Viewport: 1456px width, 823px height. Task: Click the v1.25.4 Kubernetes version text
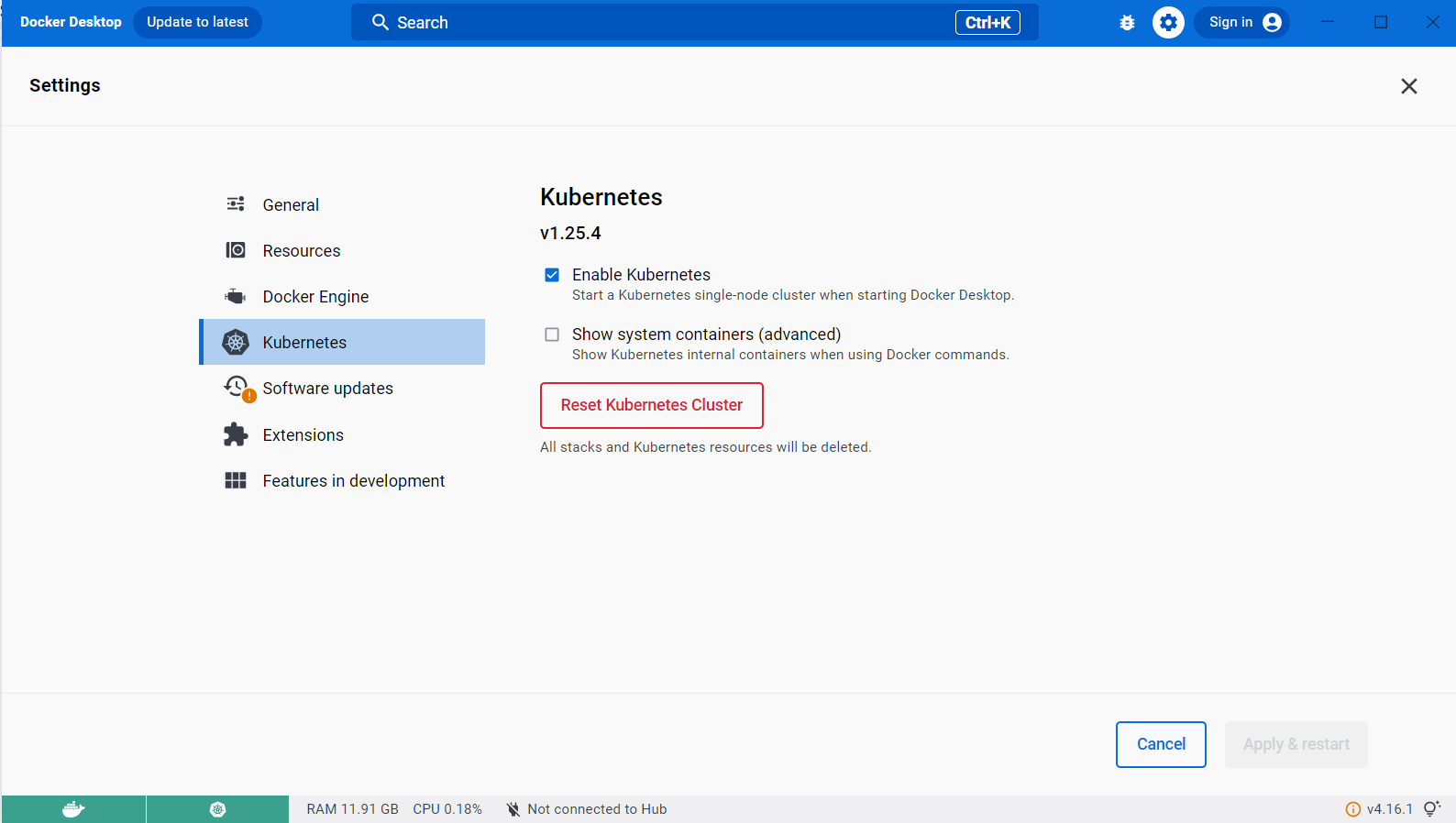coord(570,233)
